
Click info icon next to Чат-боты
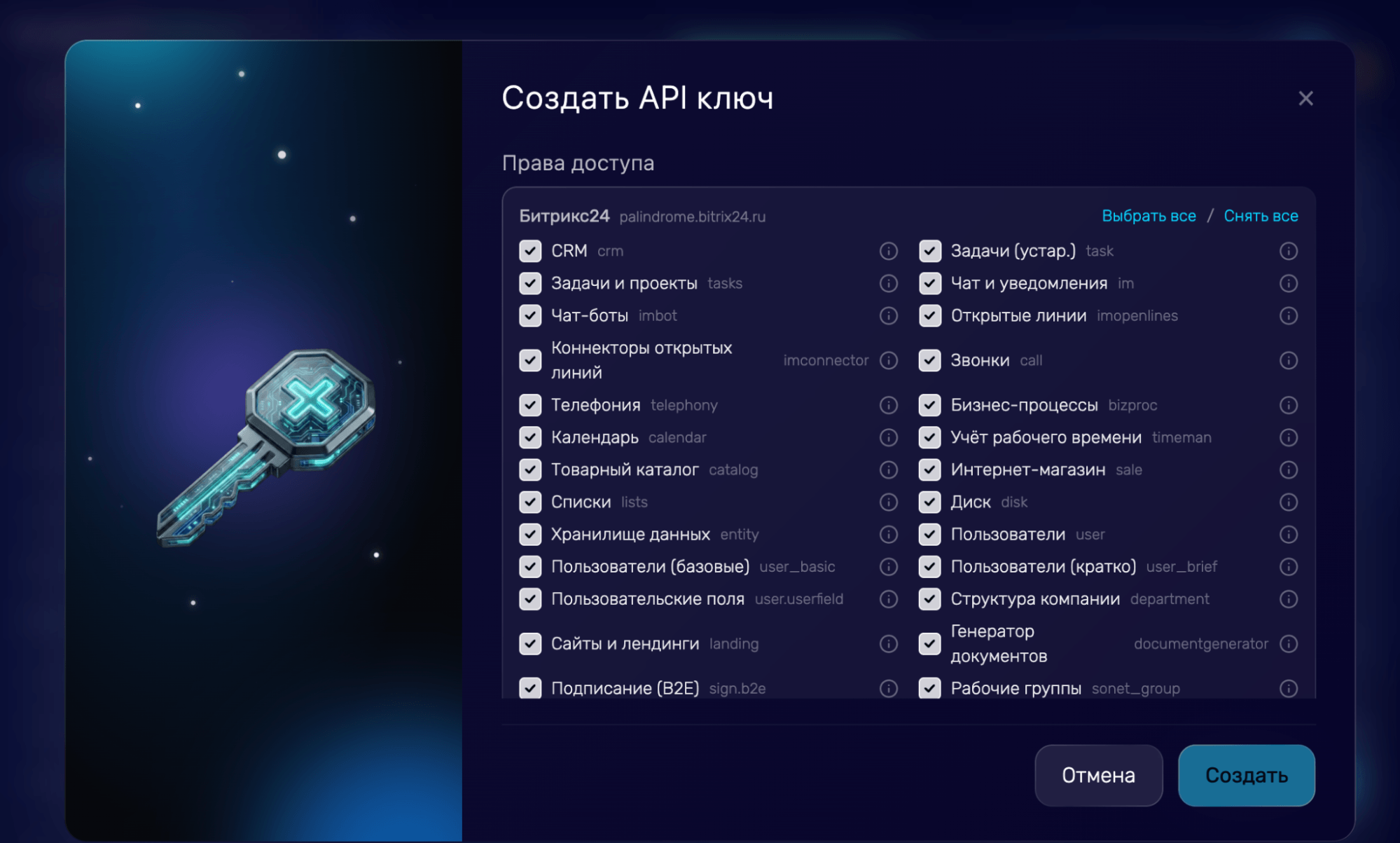888,315
